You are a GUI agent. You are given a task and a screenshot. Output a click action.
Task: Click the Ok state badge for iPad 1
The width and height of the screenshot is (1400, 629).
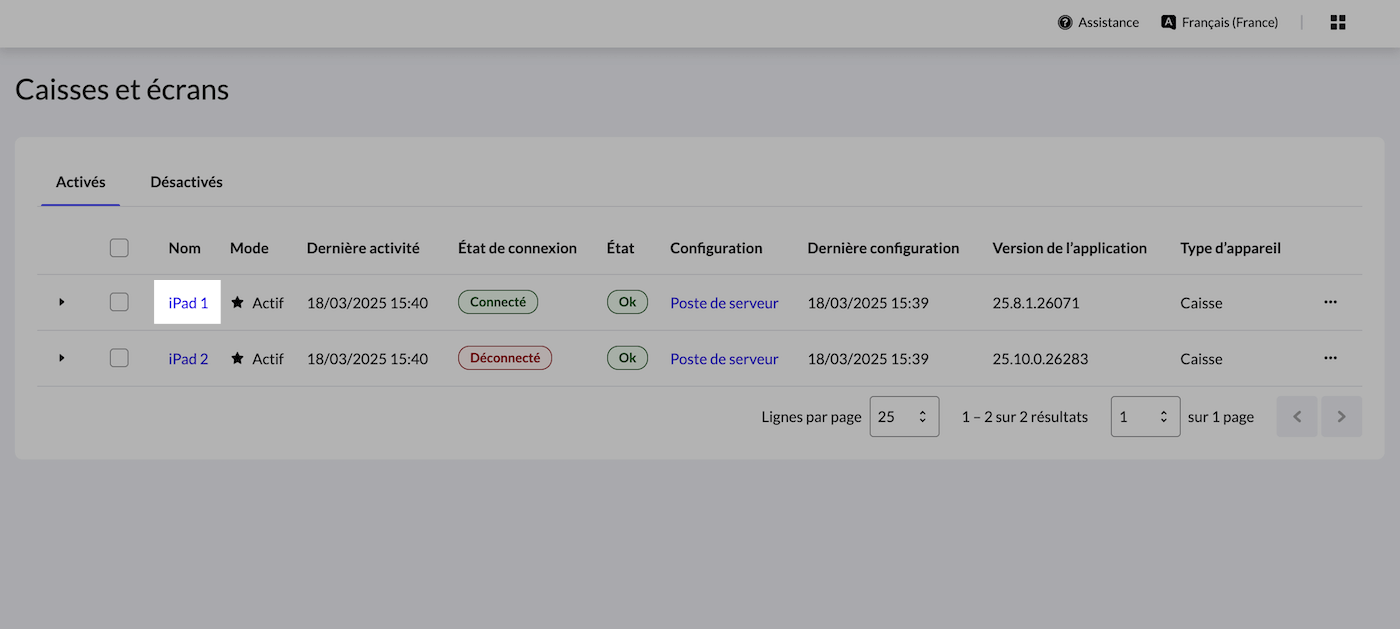pyautogui.click(x=627, y=302)
